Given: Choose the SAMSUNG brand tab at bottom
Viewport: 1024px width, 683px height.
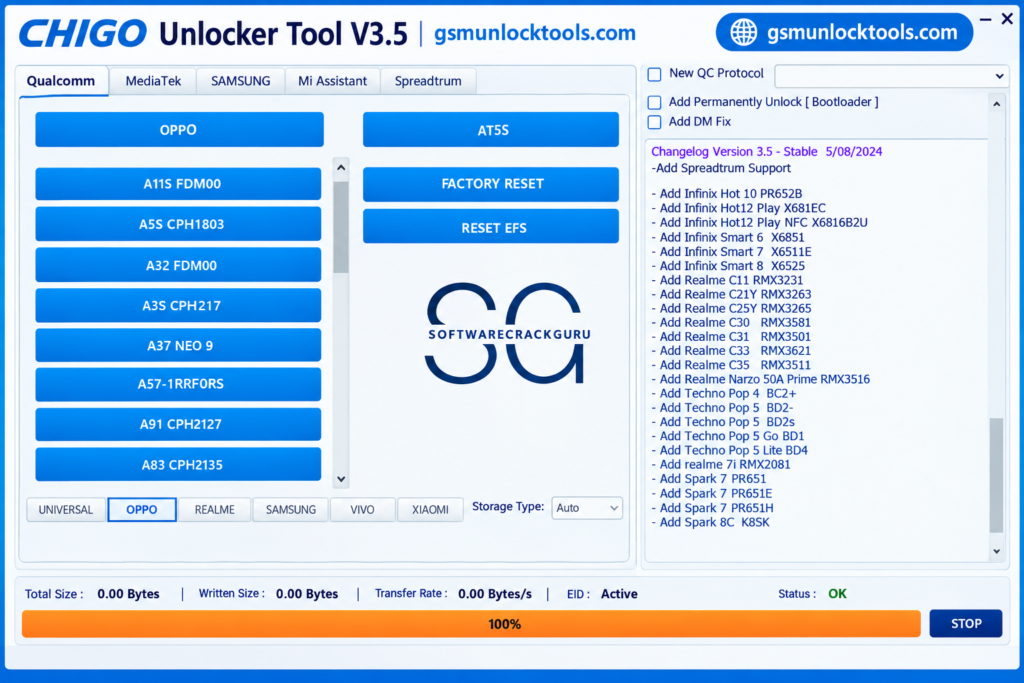Looking at the screenshot, I should pyautogui.click(x=291, y=510).
